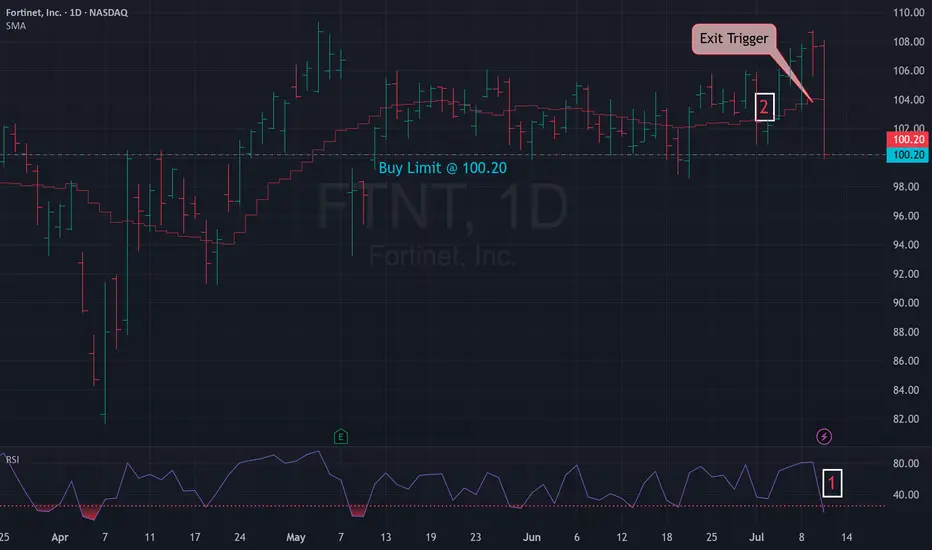Click the earnings 'E' marker icon
The image size is (932, 550).
(341, 437)
